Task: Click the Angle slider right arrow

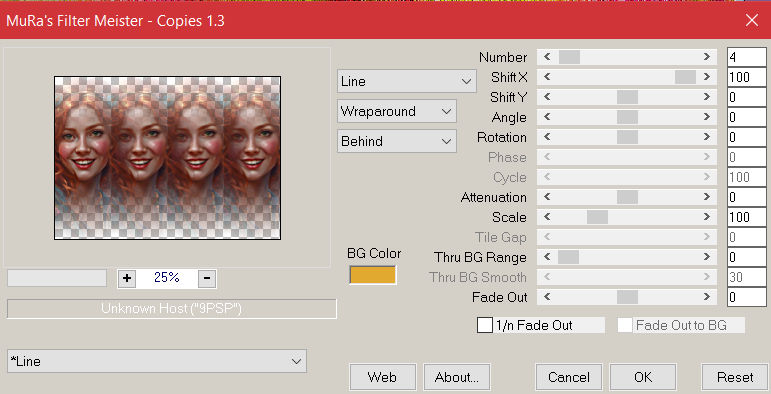Action: (707, 117)
